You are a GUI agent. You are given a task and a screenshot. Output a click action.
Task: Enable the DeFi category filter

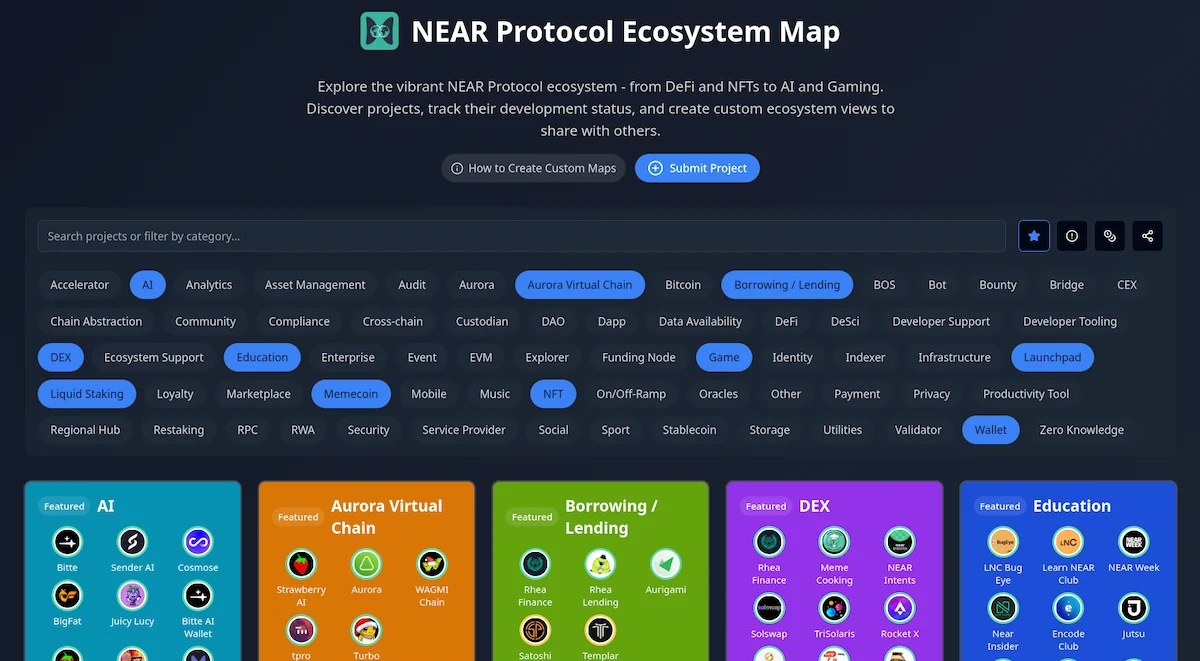pyautogui.click(x=786, y=321)
